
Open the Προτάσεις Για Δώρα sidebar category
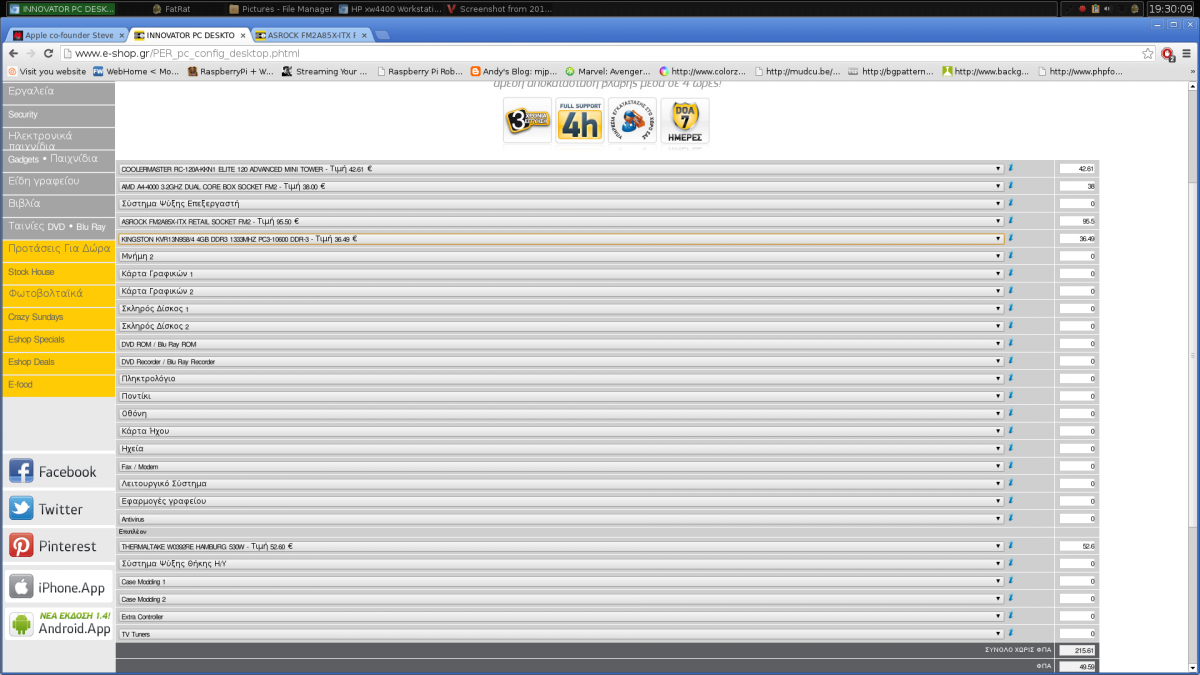[58, 249]
